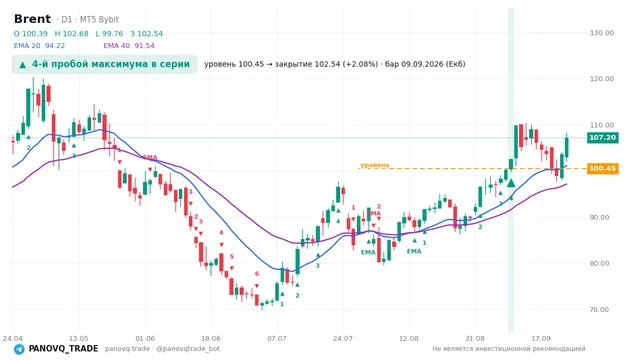Click the 'panovq.trade · @panovqtrade_bot' text
This screenshot has height=360, width=640.
[162, 349]
